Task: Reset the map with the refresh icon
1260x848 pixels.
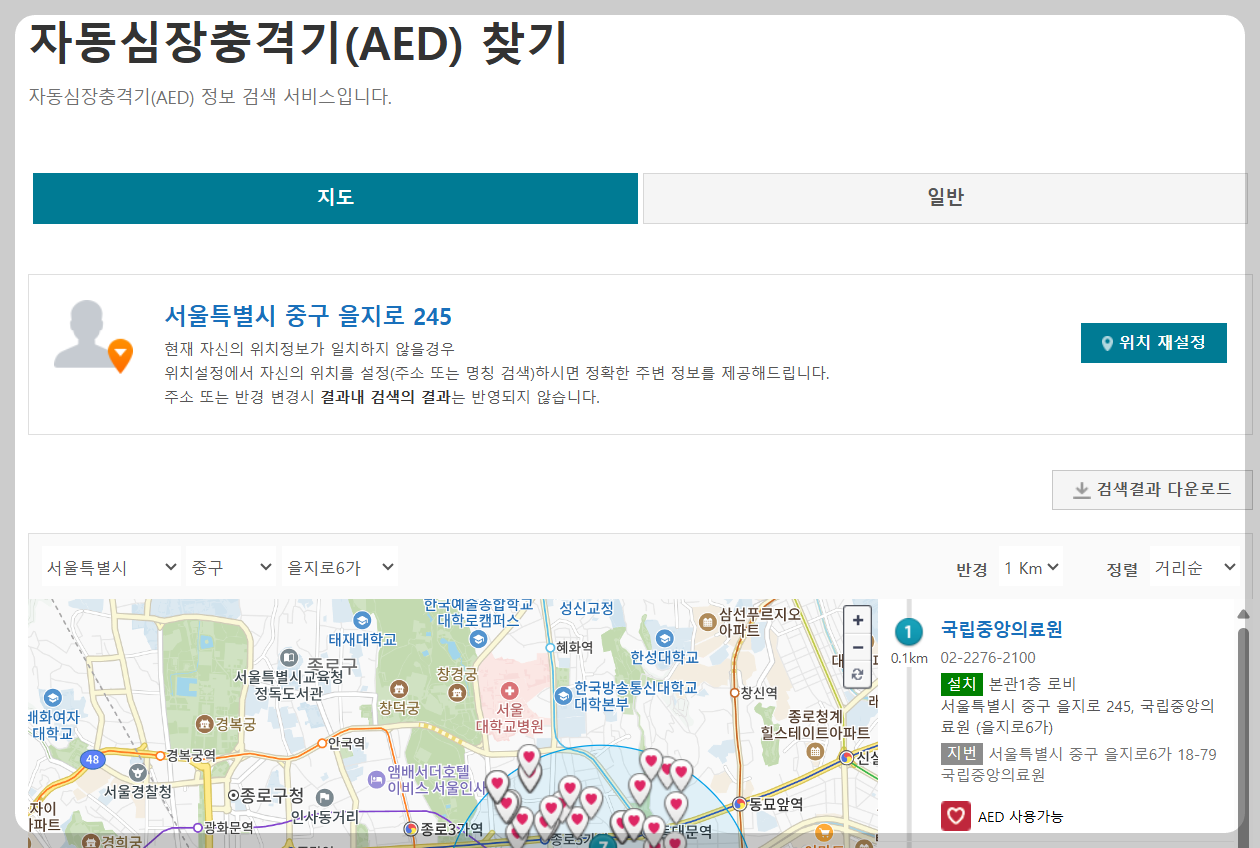Action: 857,674
